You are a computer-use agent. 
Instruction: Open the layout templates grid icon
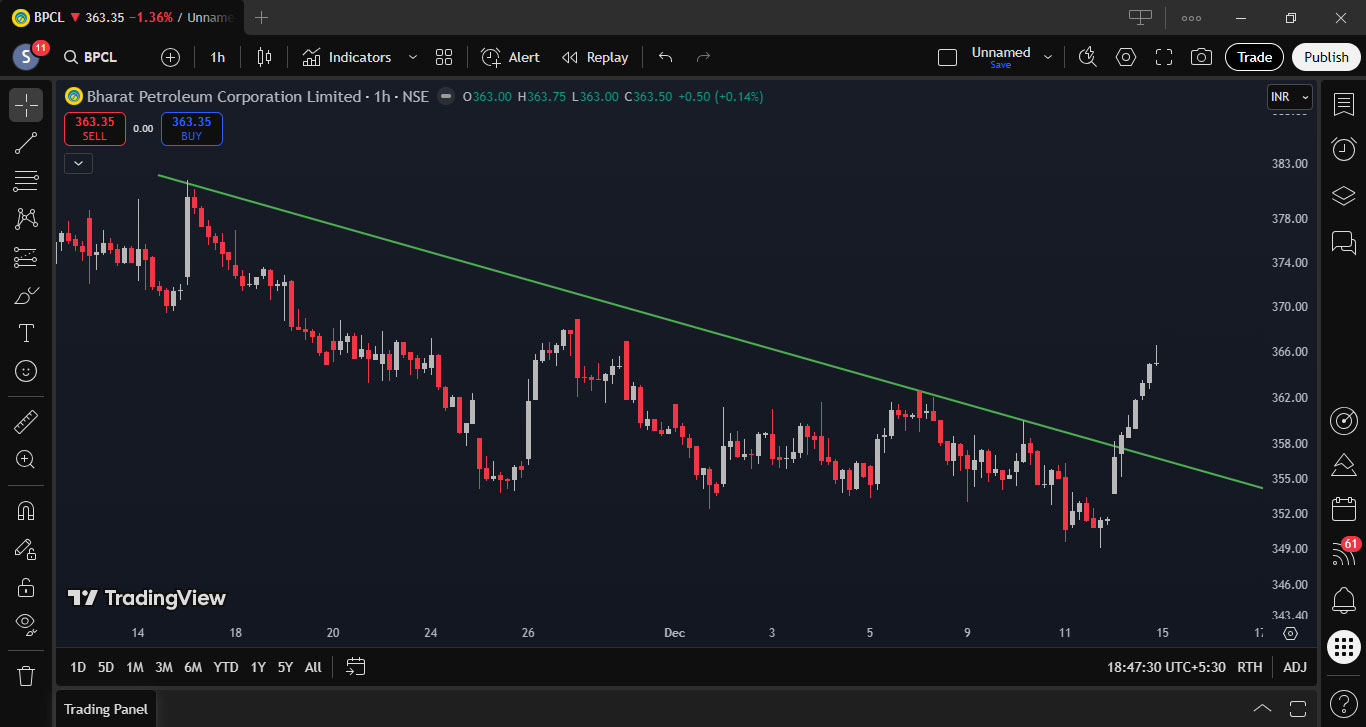pos(444,57)
